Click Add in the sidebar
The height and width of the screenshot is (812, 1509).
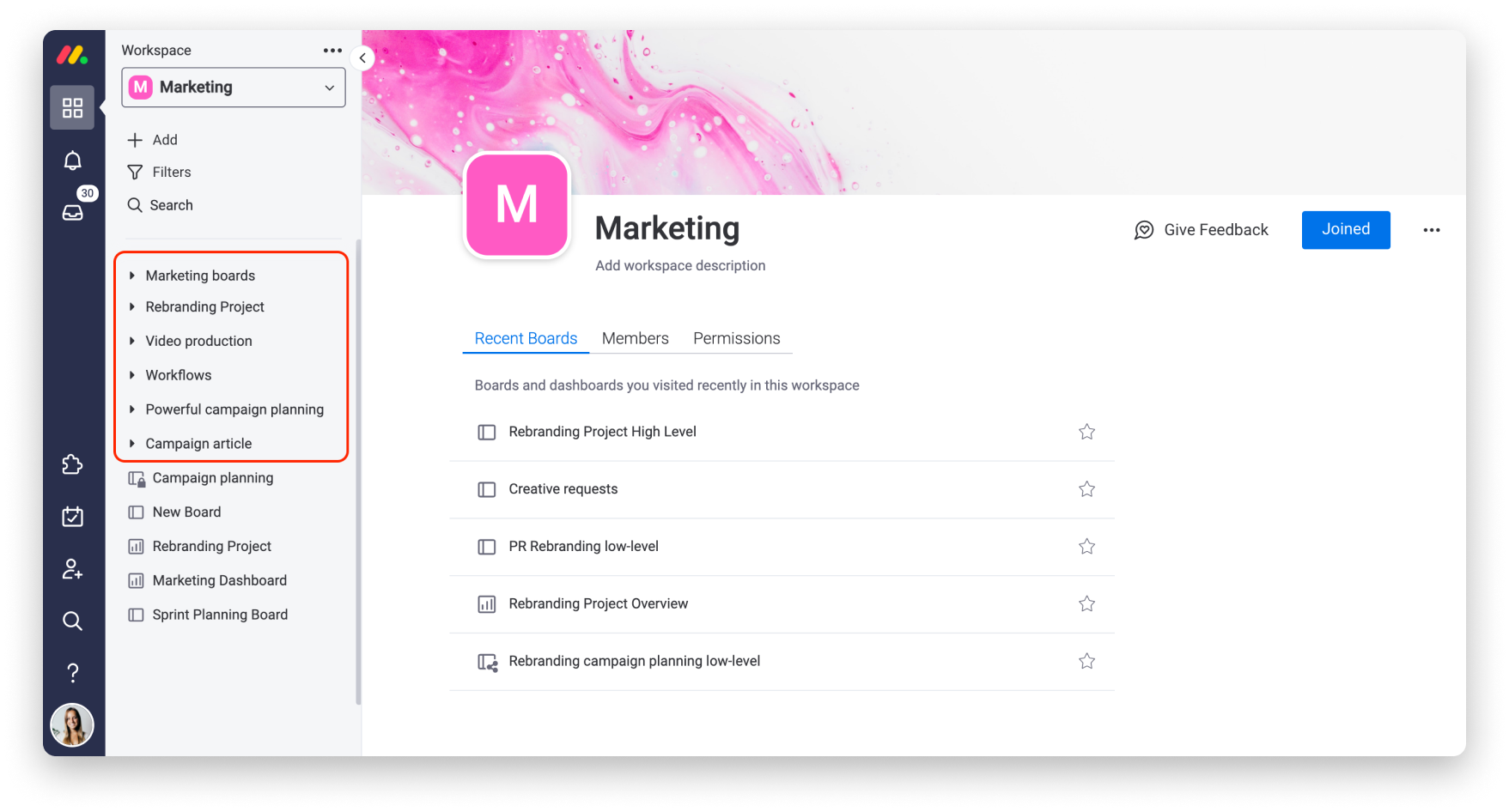[153, 140]
